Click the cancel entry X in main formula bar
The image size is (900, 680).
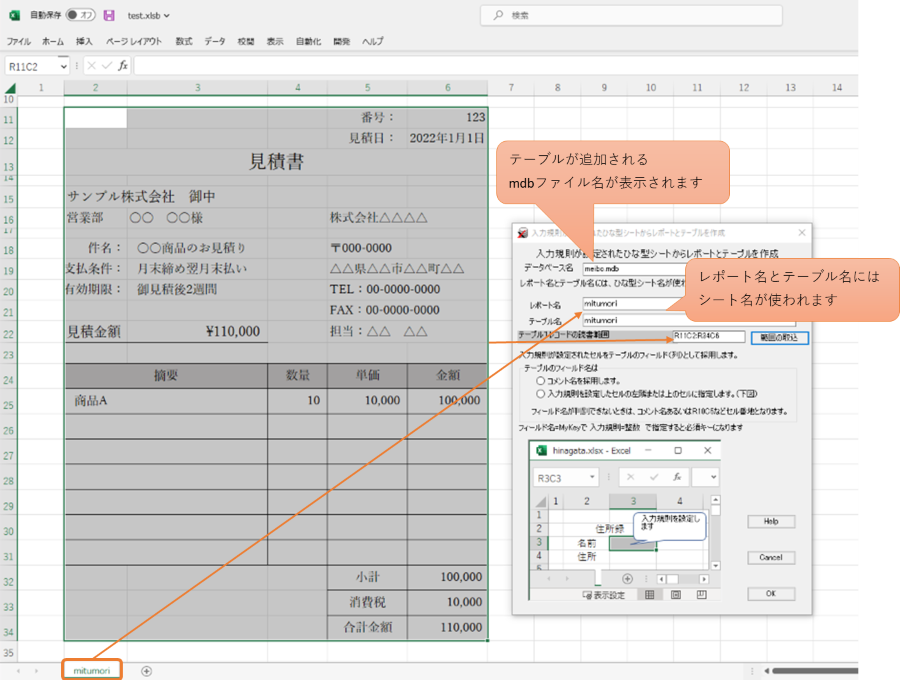91,66
